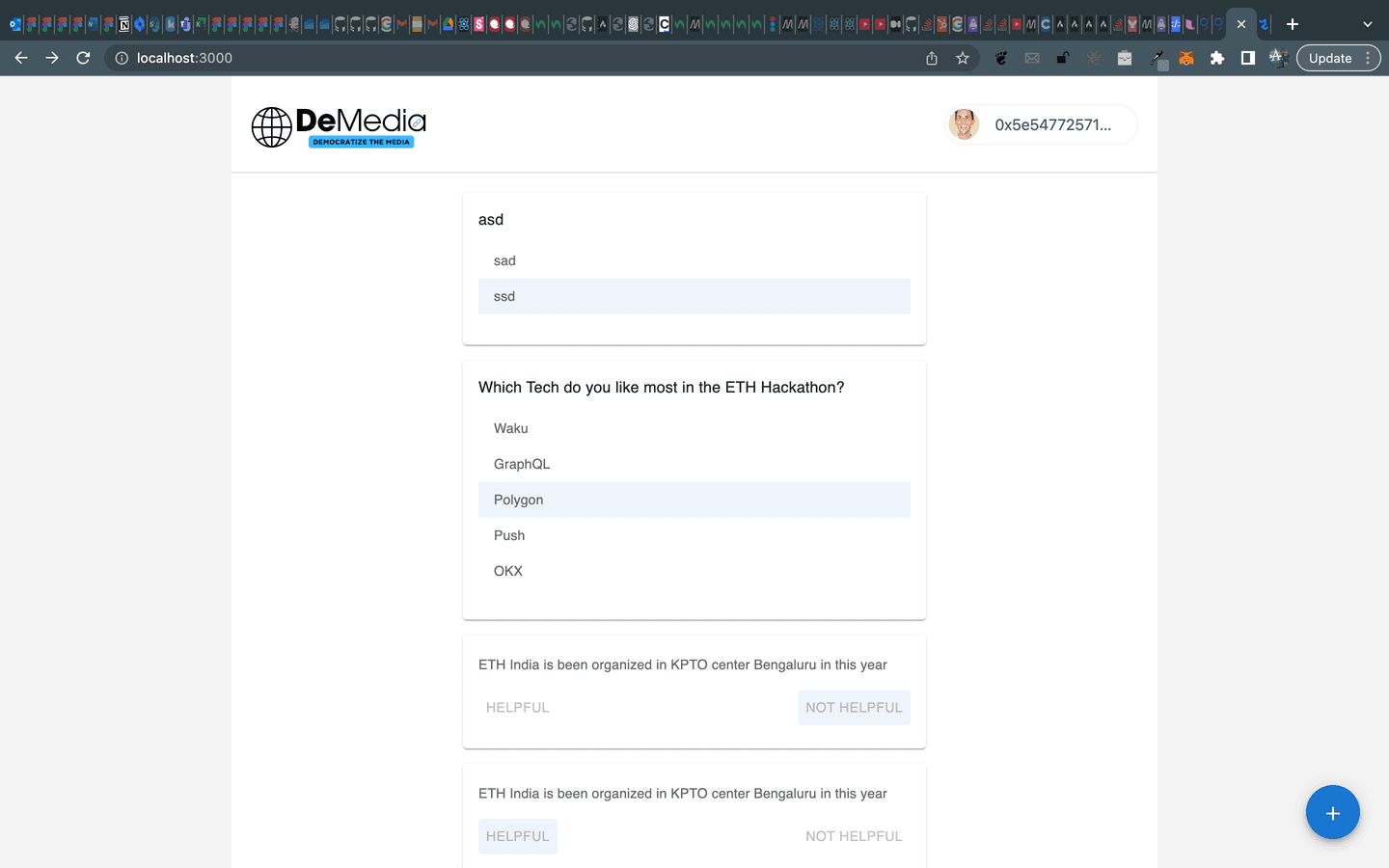The width and height of the screenshot is (1389, 868).
Task: Switch to the Microsoft Teams tab
Action: (x=185, y=24)
